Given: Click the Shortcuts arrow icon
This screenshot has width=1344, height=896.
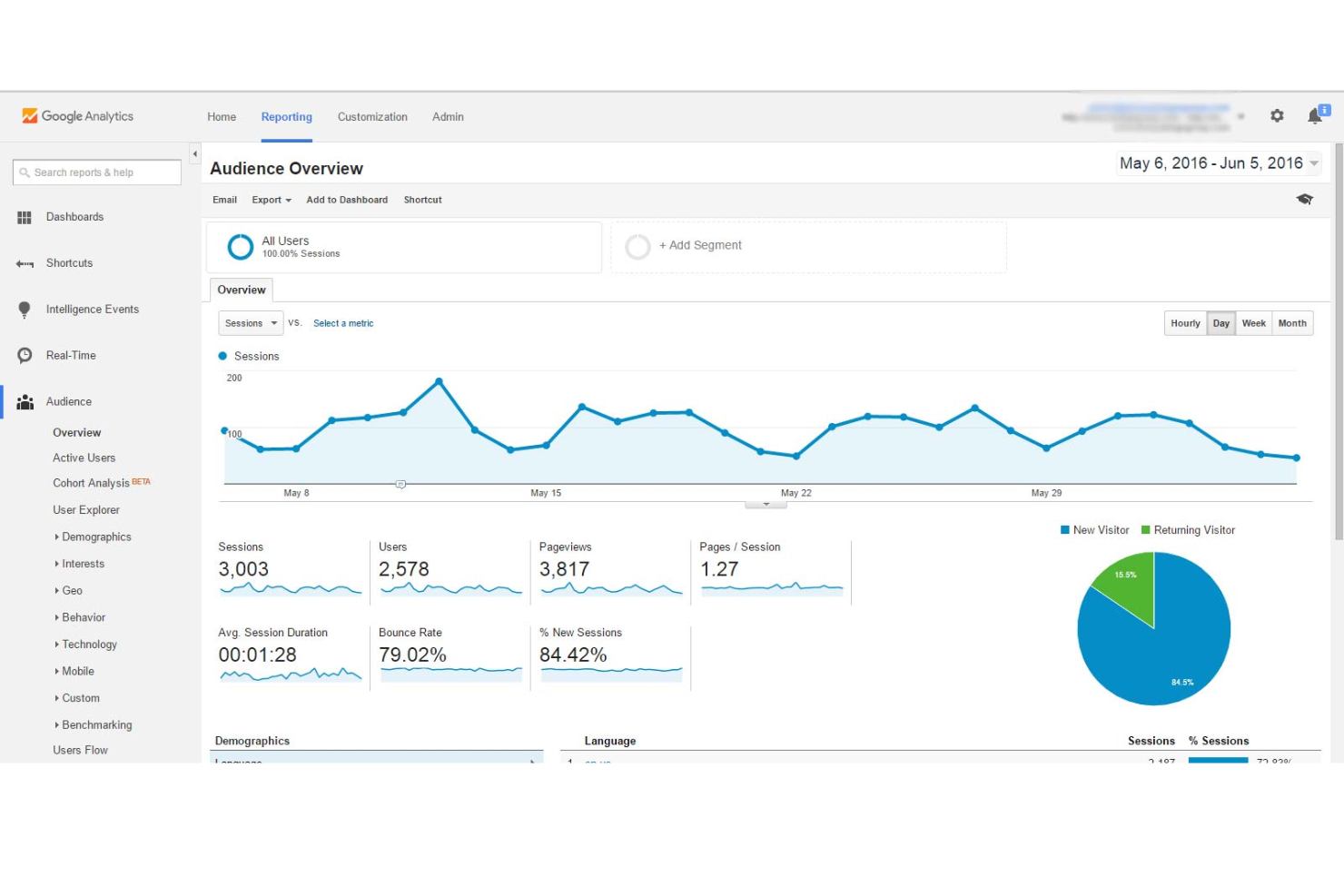Looking at the screenshot, I should [x=25, y=263].
